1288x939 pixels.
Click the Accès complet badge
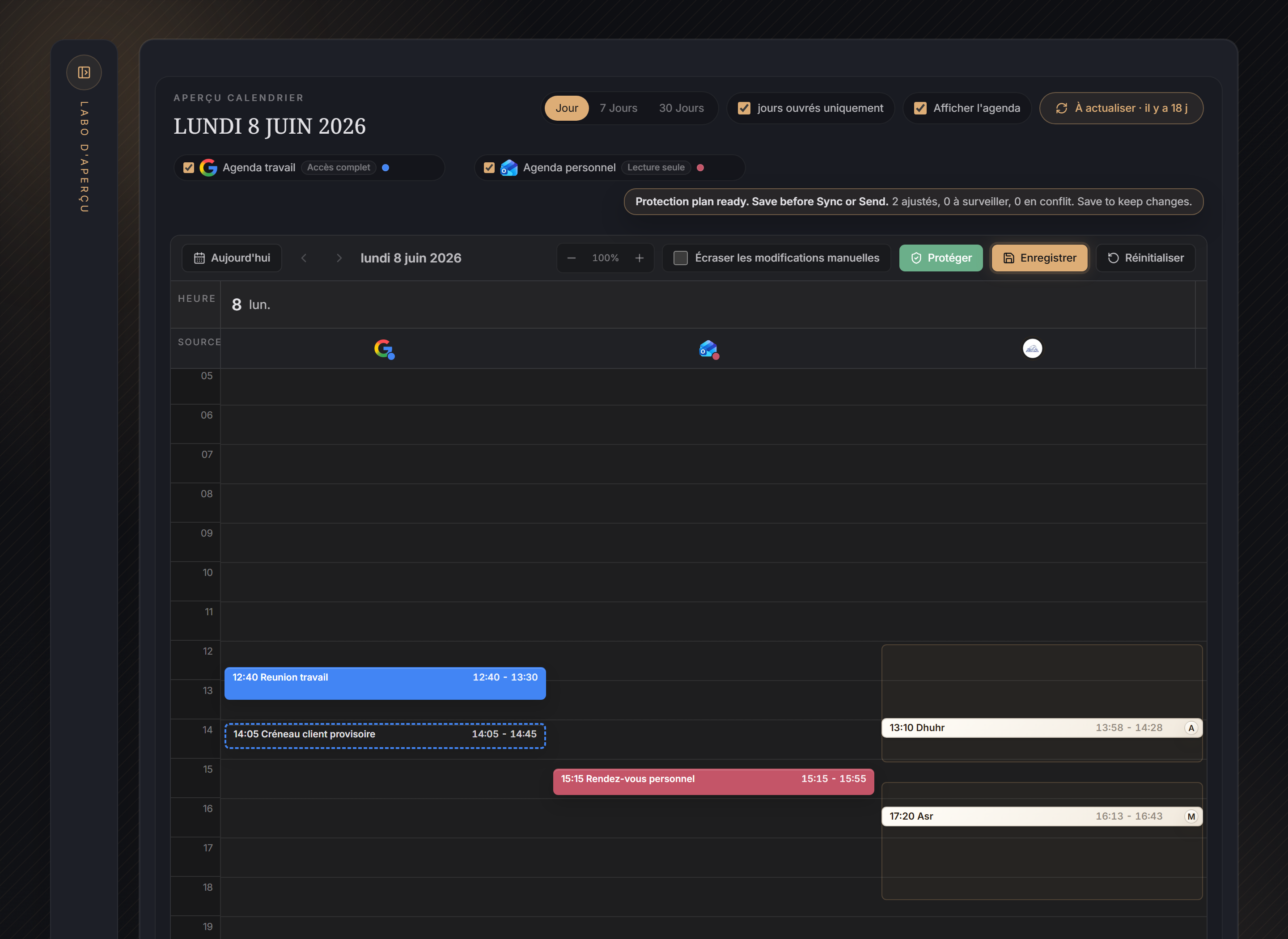338,168
